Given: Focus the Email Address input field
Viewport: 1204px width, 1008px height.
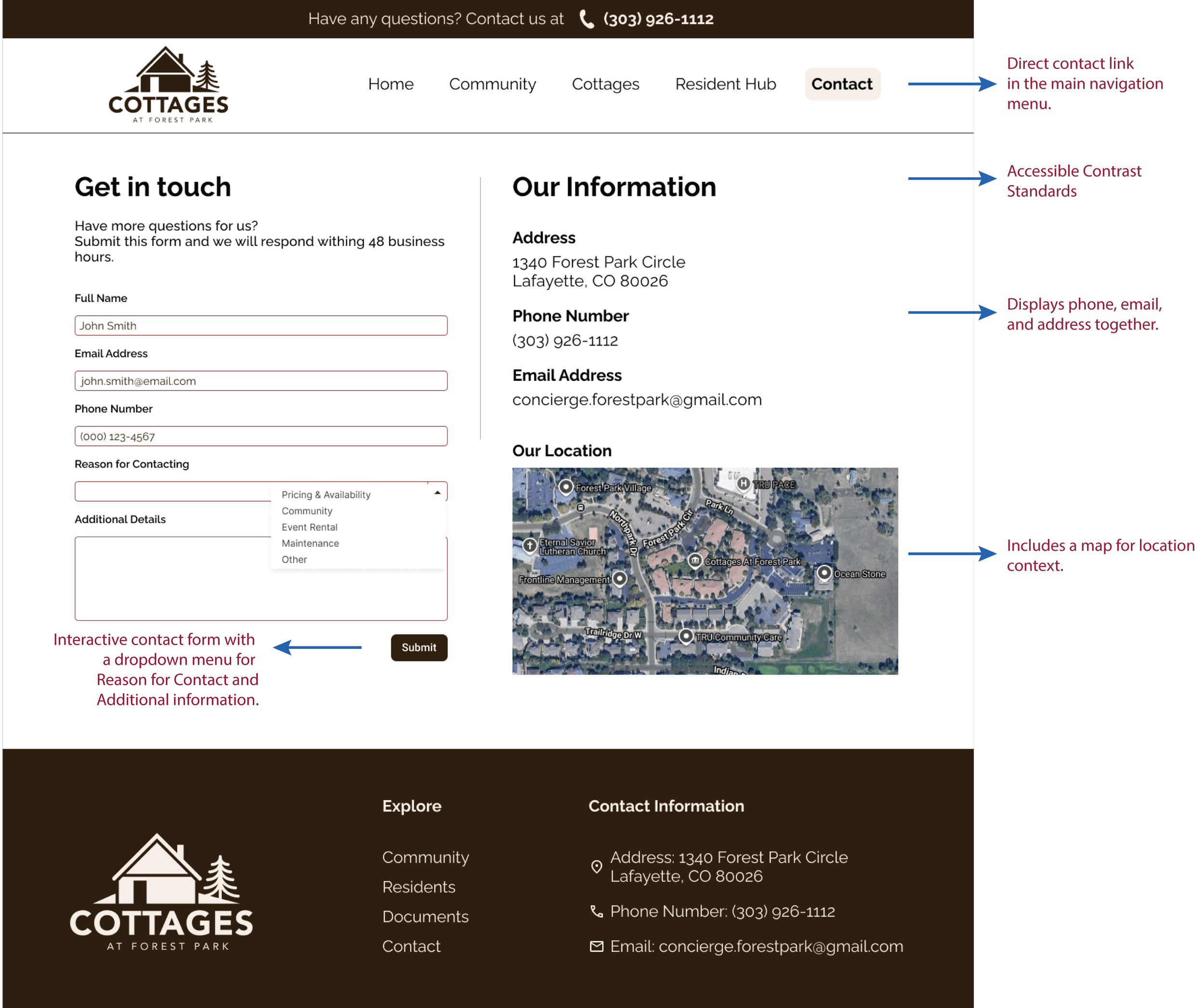Looking at the screenshot, I should click(x=261, y=380).
